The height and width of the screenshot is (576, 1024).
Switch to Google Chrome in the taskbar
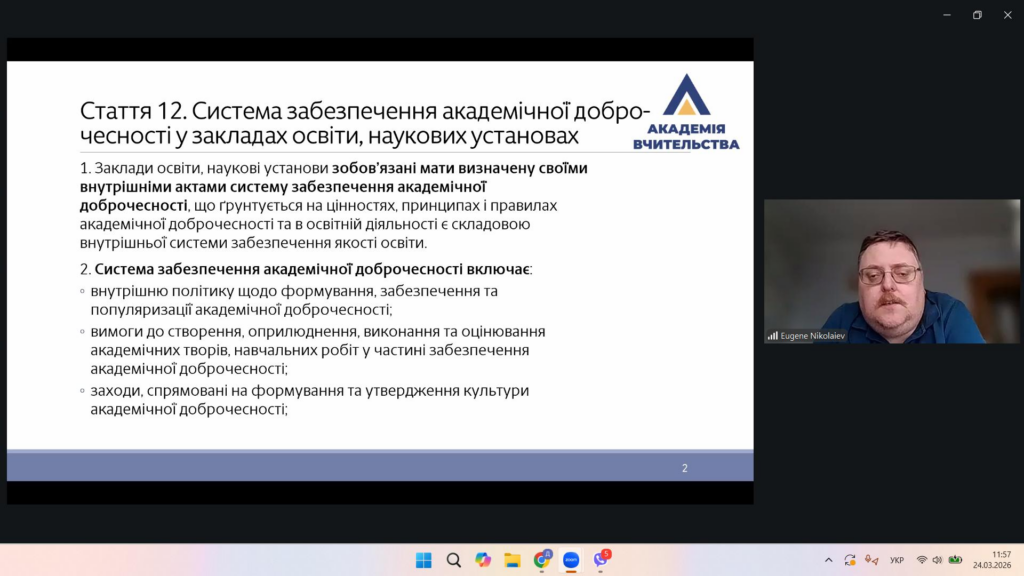coord(542,560)
